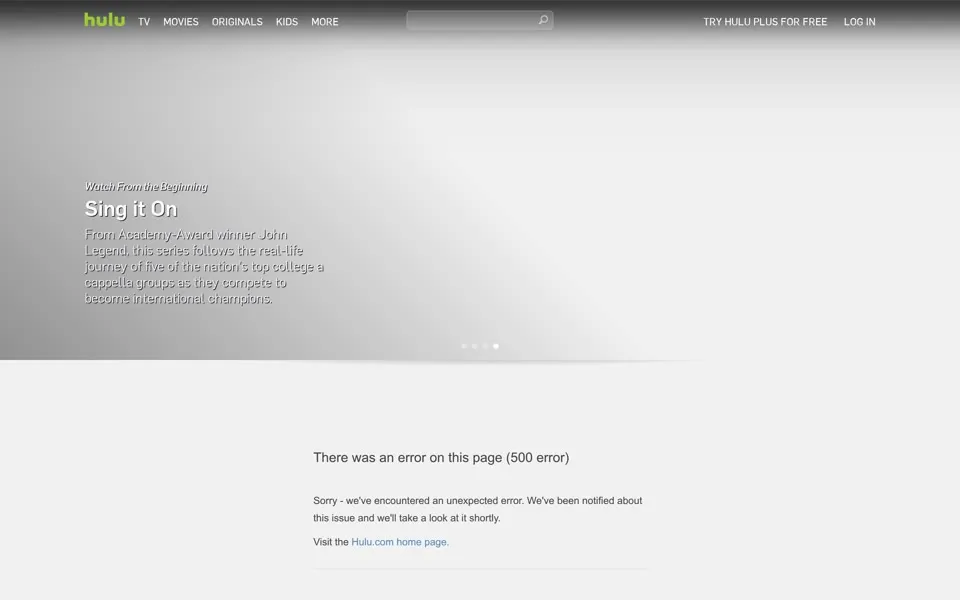
Task: Click the LOG IN link
Action: point(860,22)
